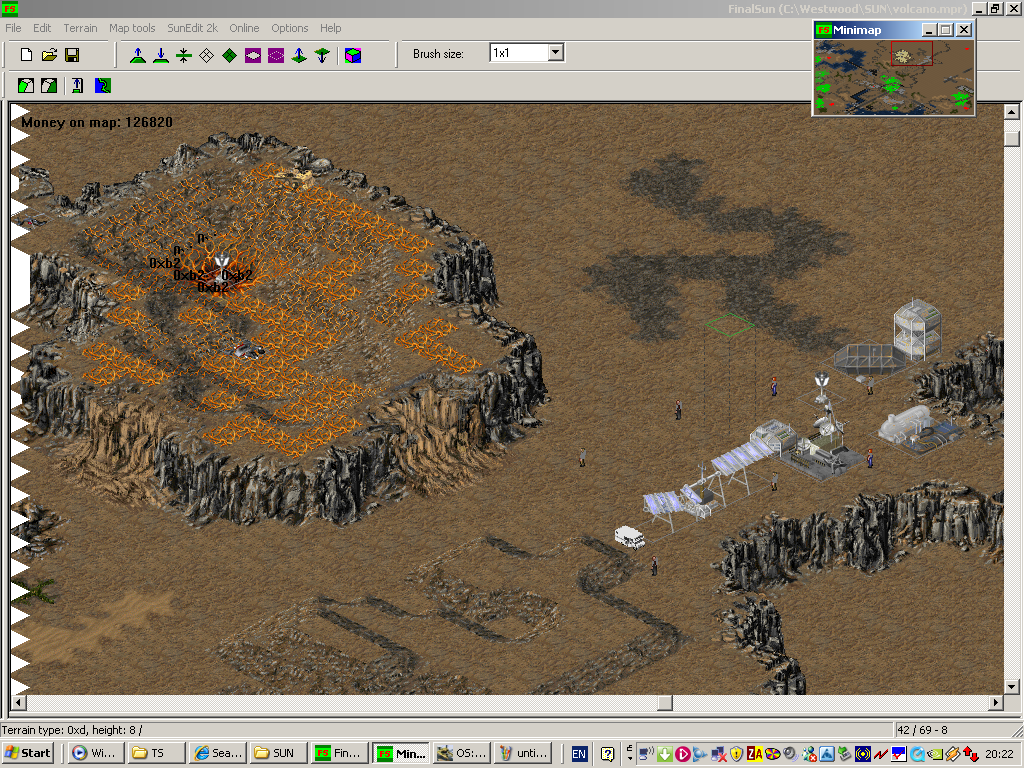Click the first green slope toolbar icon

point(26,86)
